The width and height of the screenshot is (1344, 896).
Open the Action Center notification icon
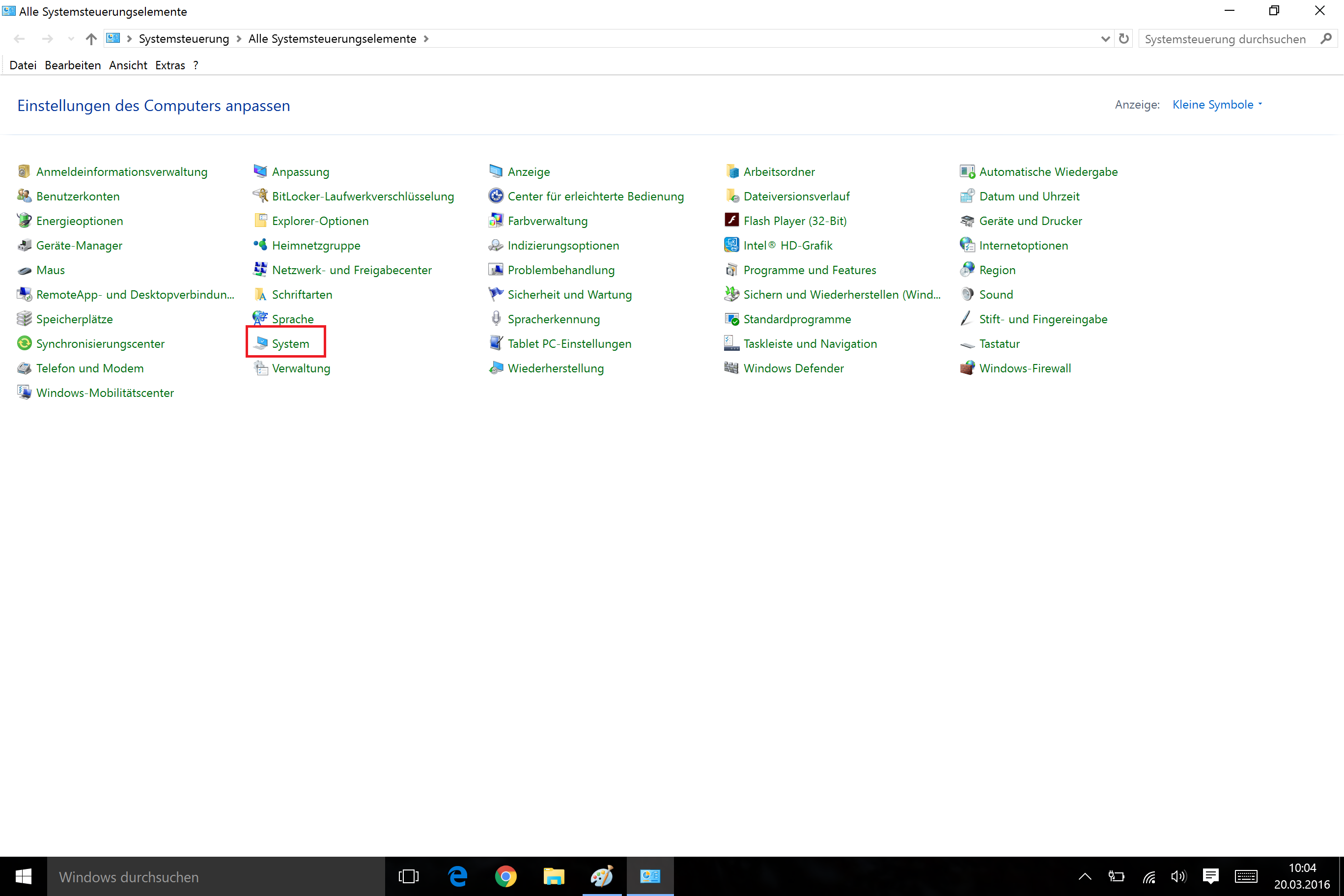[1210, 876]
